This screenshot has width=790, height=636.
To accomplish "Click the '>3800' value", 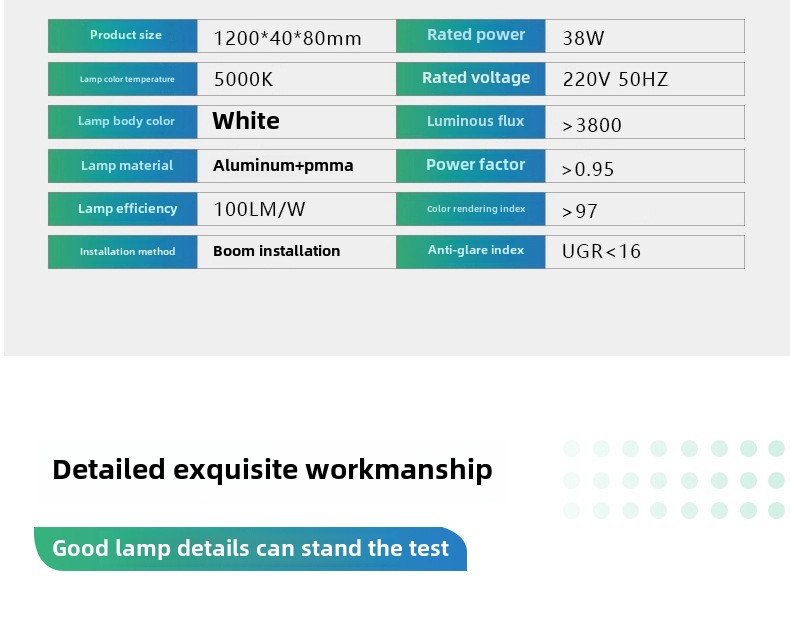I will click(592, 125).
